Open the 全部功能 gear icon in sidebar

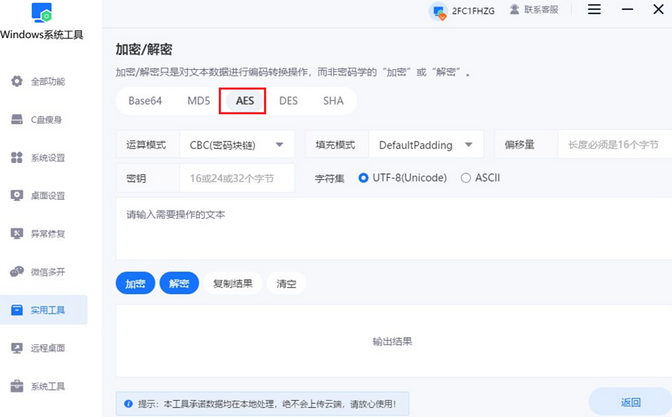[17, 81]
